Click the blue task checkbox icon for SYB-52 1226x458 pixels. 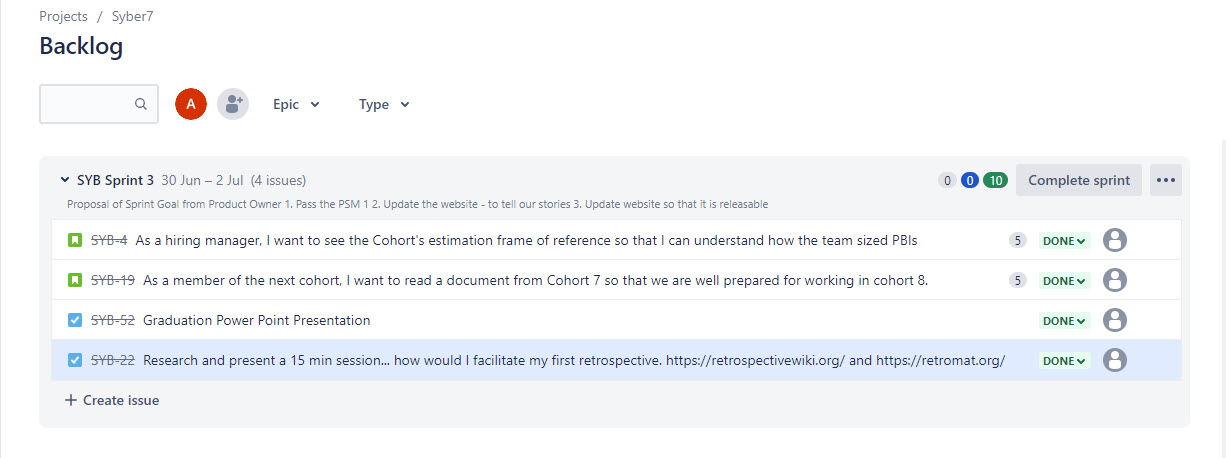coord(75,320)
